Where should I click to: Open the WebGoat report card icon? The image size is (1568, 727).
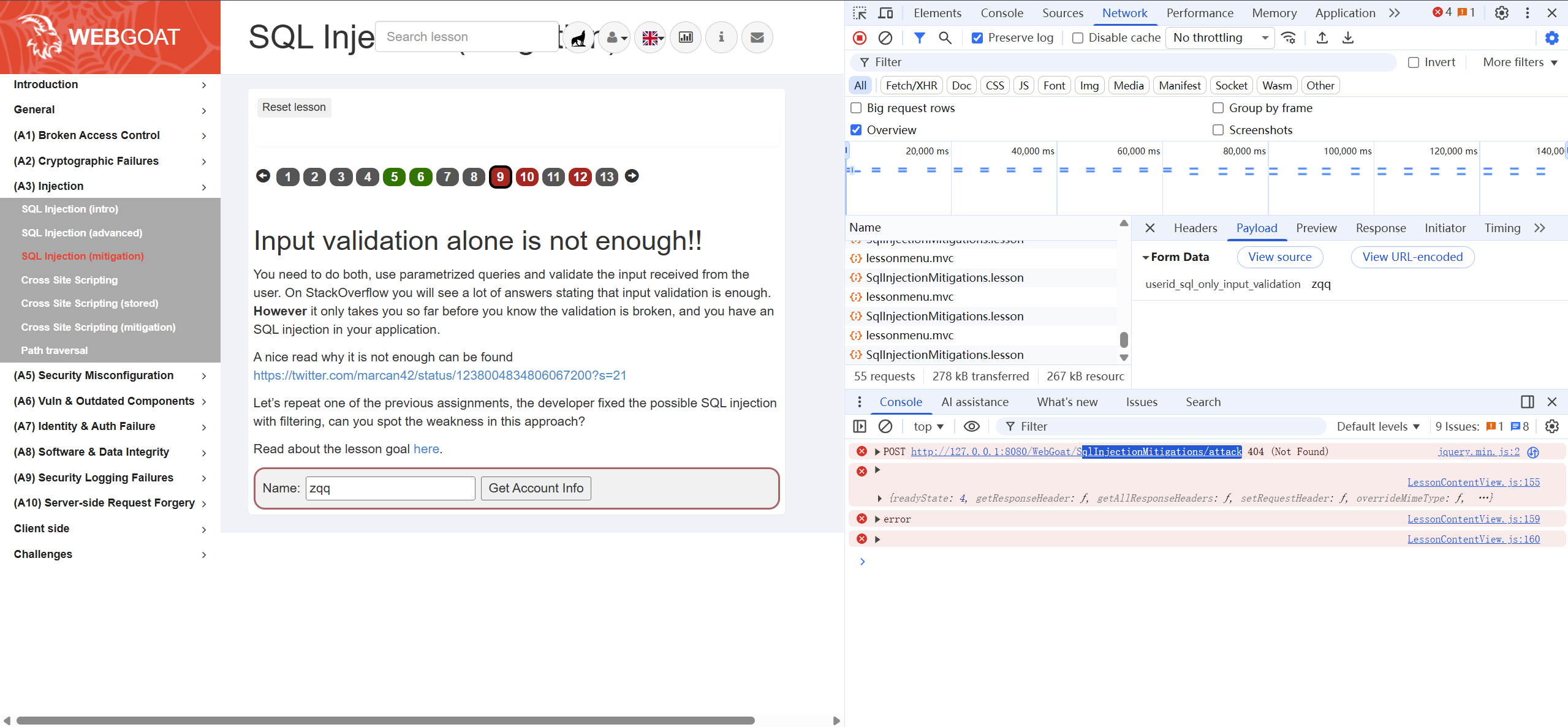686,37
